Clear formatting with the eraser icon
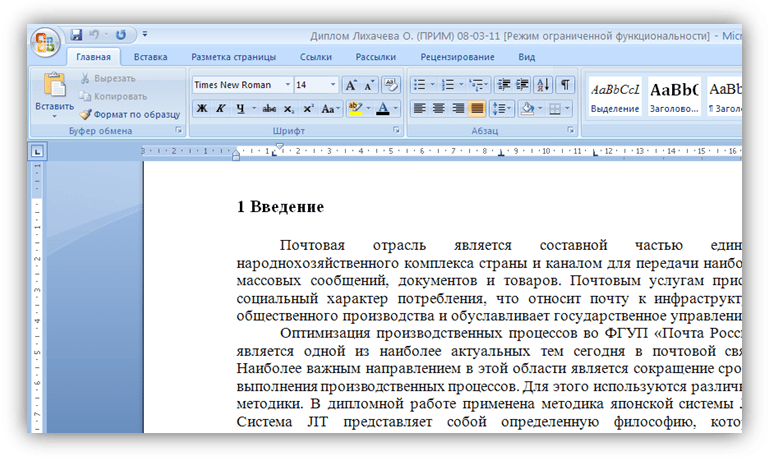Viewport: 768px width, 457px height. [390, 85]
